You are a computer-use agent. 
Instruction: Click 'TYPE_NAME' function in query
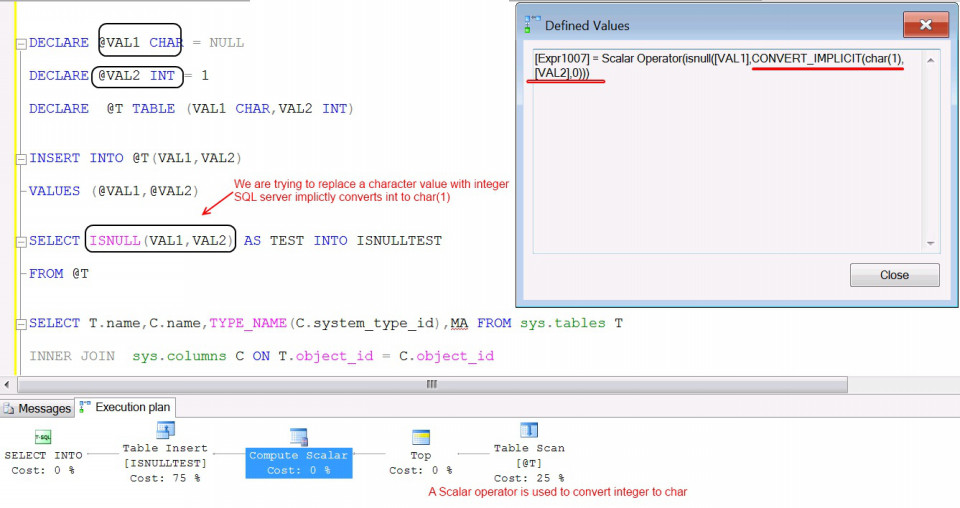248,323
